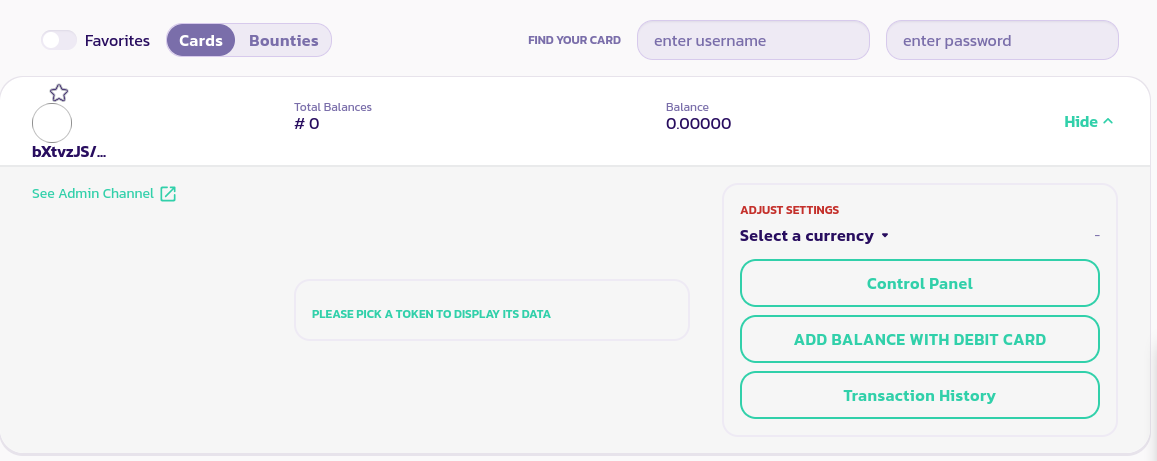This screenshot has width=1157, height=461.
Task: Click the 0.00000 Balance value
Action: tap(698, 124)
